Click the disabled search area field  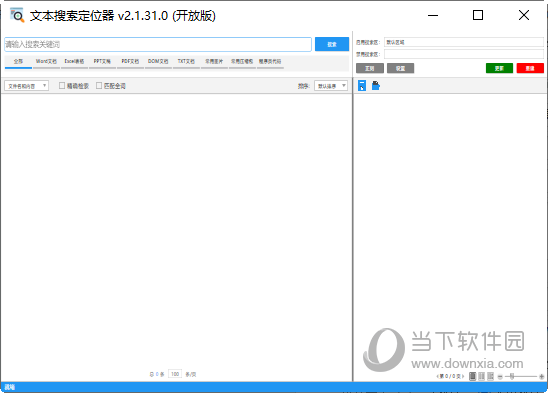(x=464, y=54)
